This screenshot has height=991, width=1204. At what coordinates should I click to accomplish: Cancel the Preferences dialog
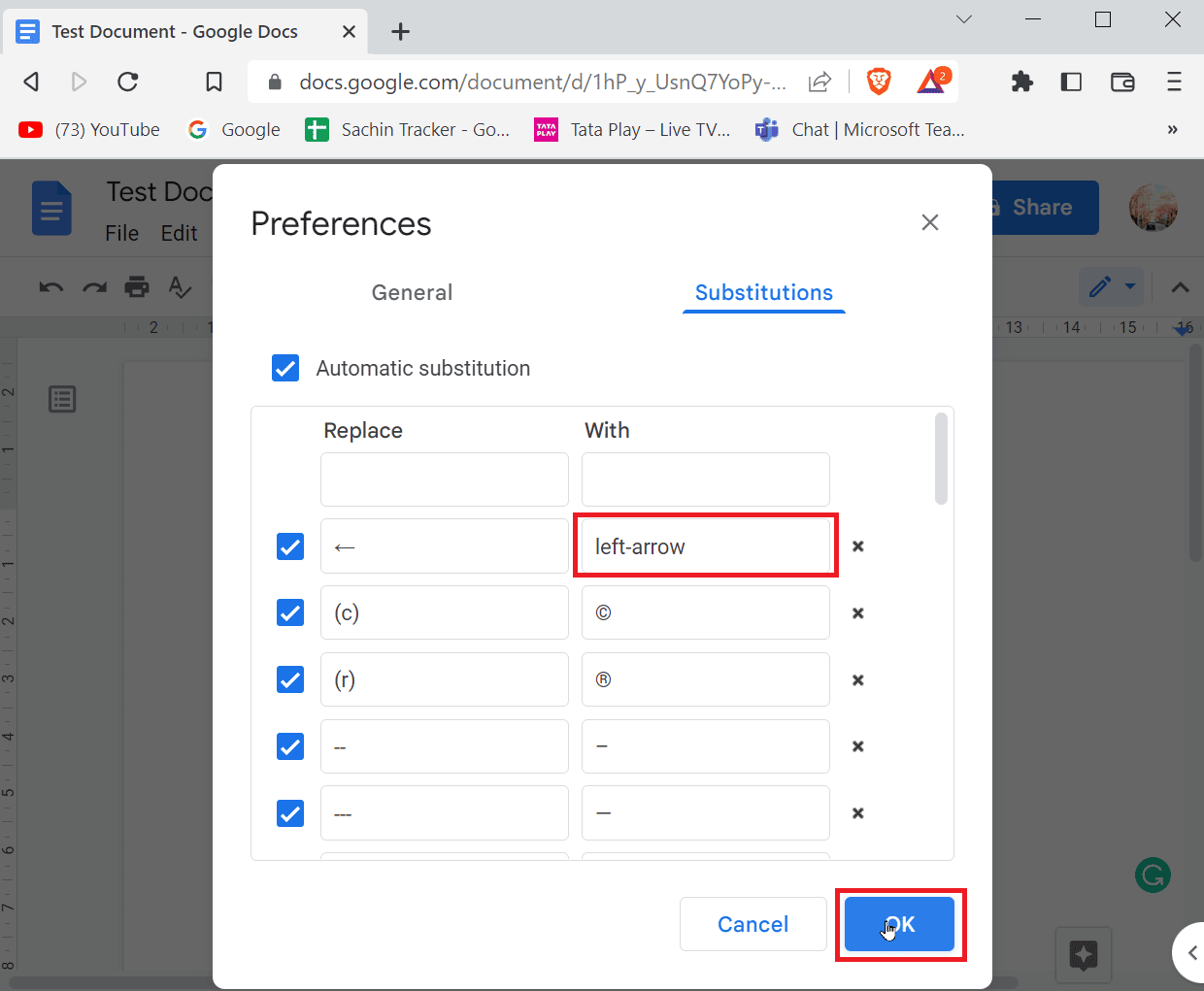(753, 924)
